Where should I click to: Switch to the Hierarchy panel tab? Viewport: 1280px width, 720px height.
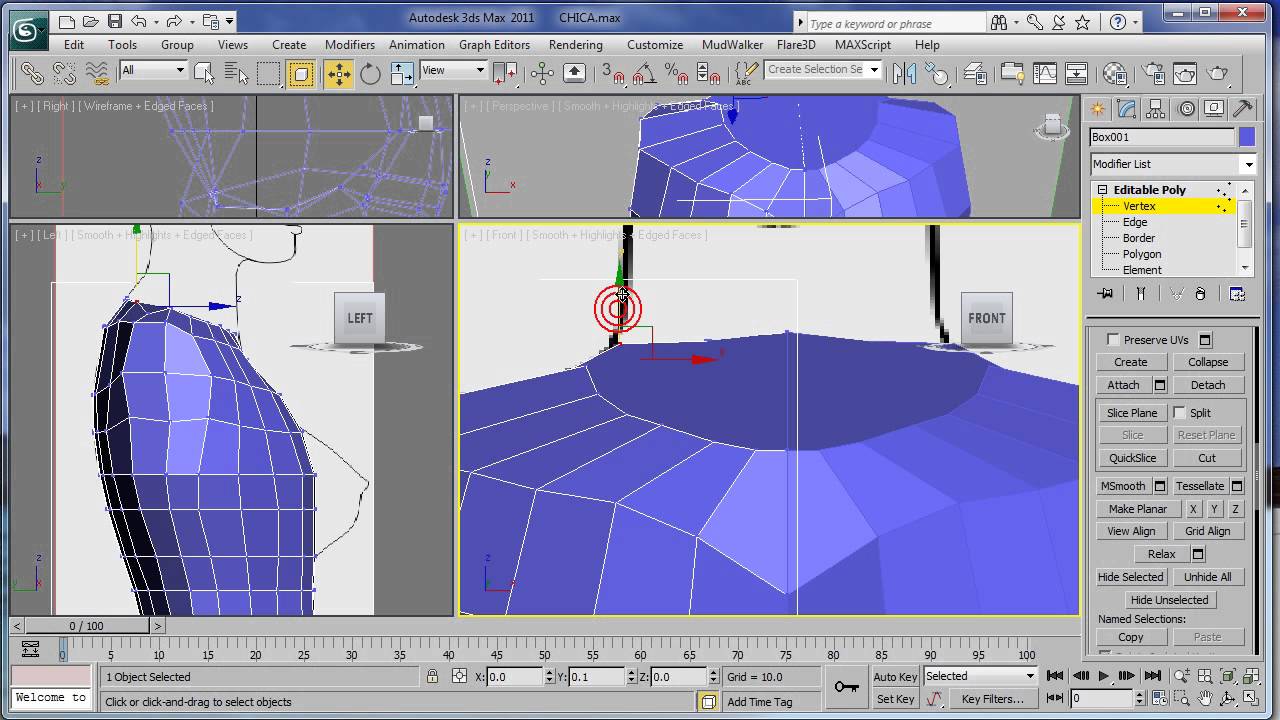[1156, 109]
